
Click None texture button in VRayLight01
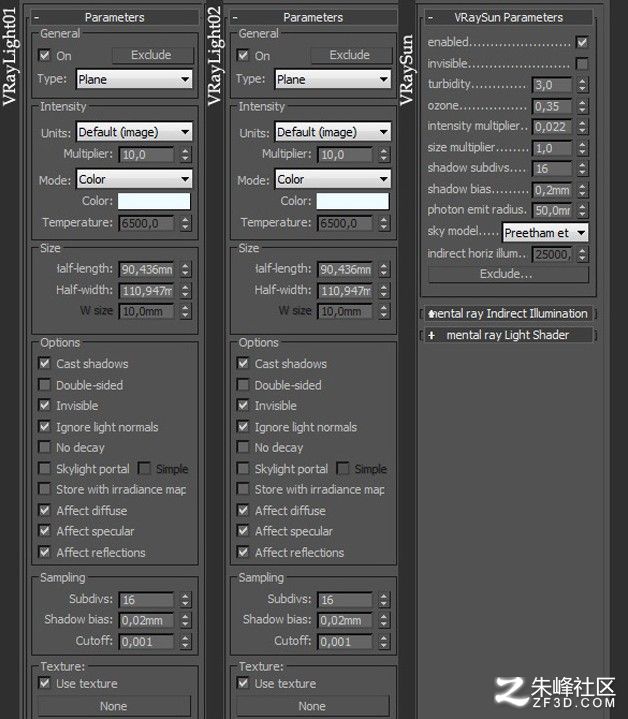[x=114, y=706]
